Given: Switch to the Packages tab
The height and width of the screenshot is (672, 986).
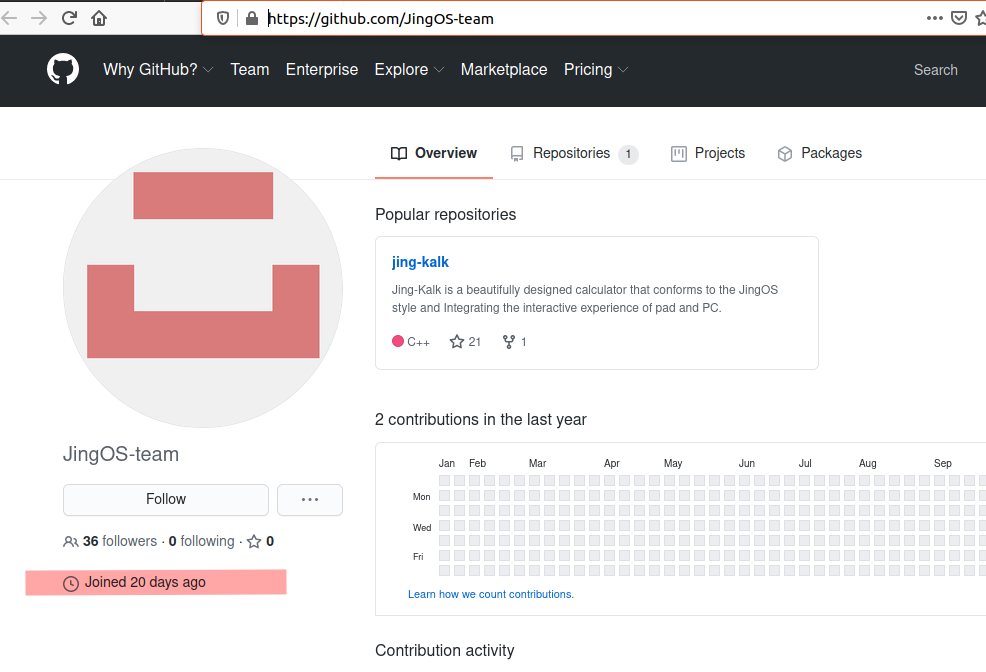Looking at the screenshot, I should [820, 153].
